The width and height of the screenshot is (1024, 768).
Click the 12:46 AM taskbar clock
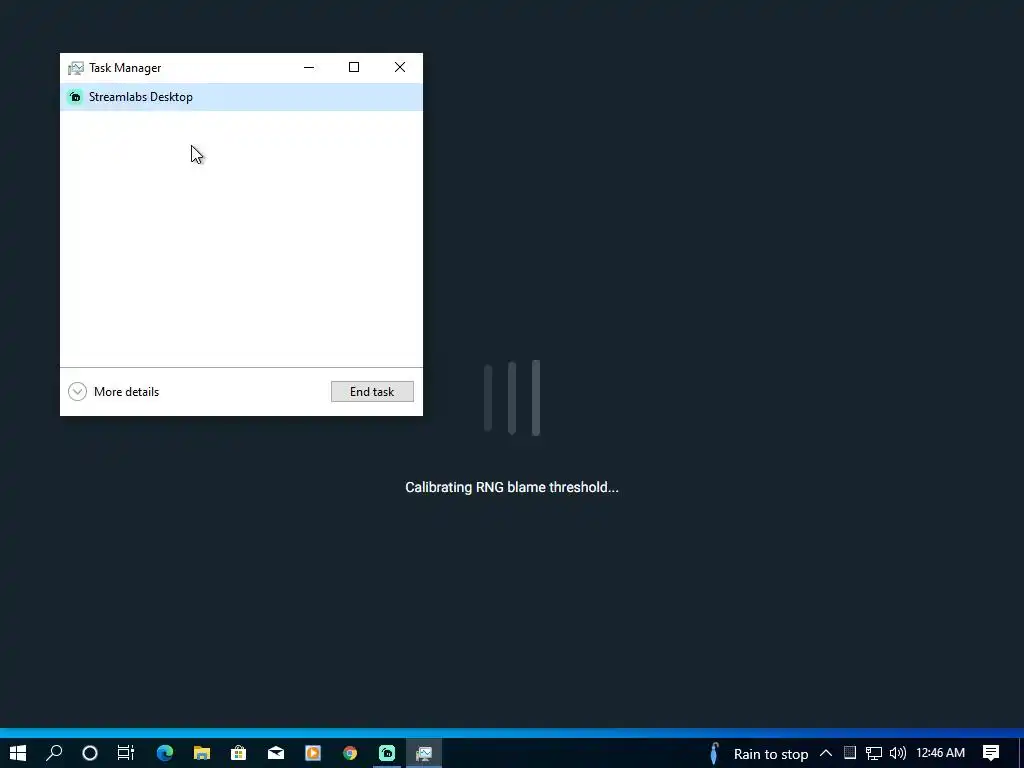(x=940, y=753)
